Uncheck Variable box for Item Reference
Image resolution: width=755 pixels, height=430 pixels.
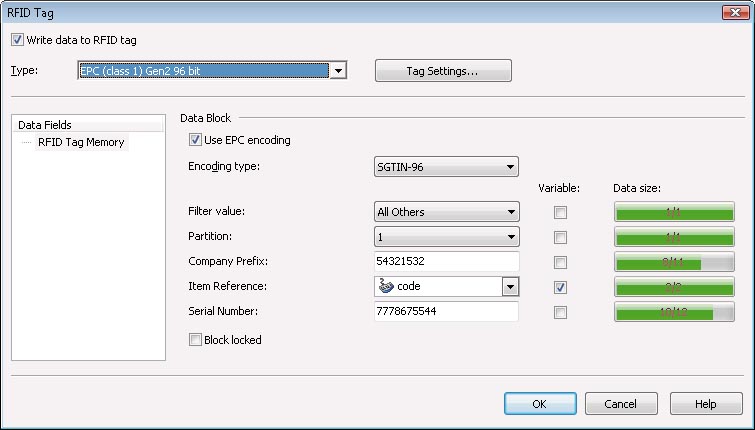coord(560,287)
